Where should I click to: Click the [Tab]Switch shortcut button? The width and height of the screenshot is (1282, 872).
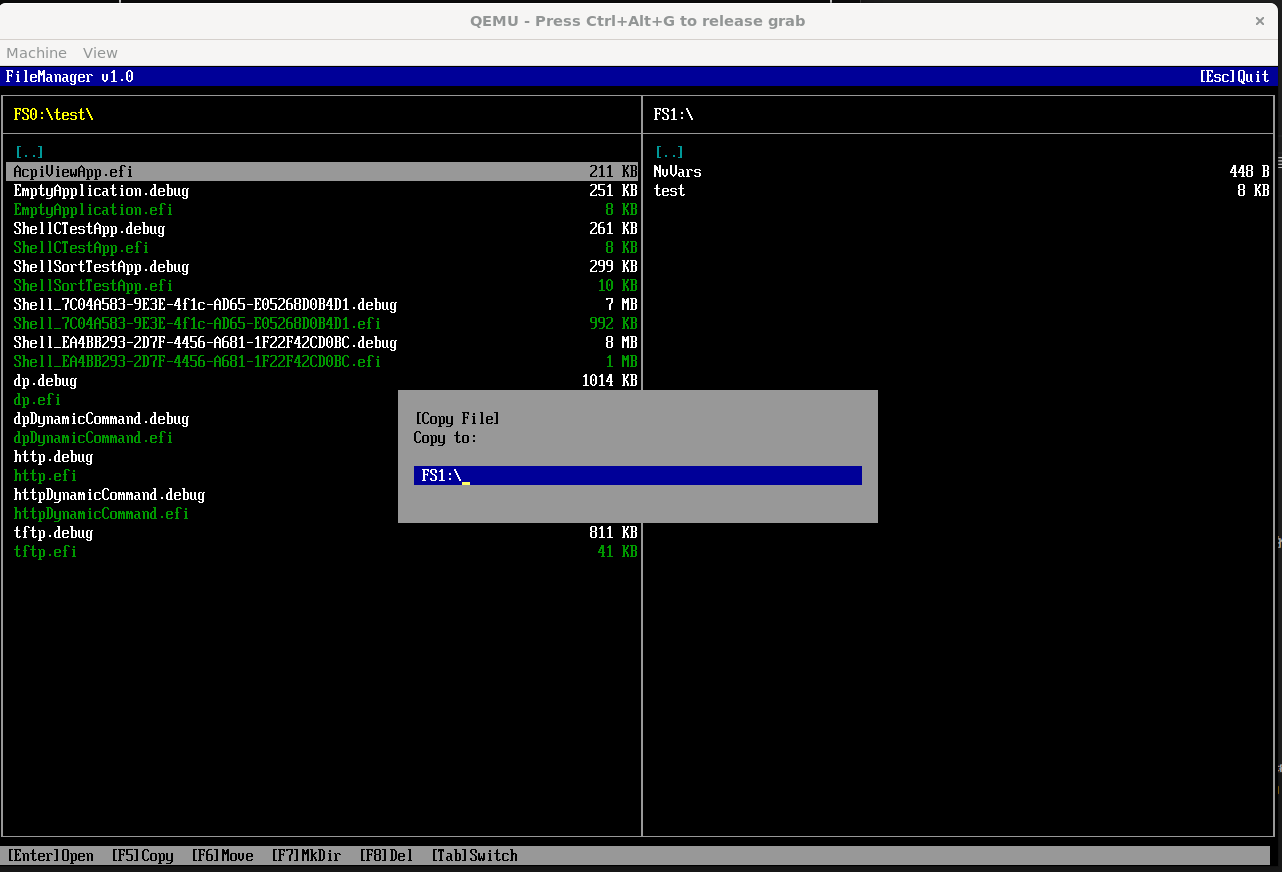click(x=474, y=856)
